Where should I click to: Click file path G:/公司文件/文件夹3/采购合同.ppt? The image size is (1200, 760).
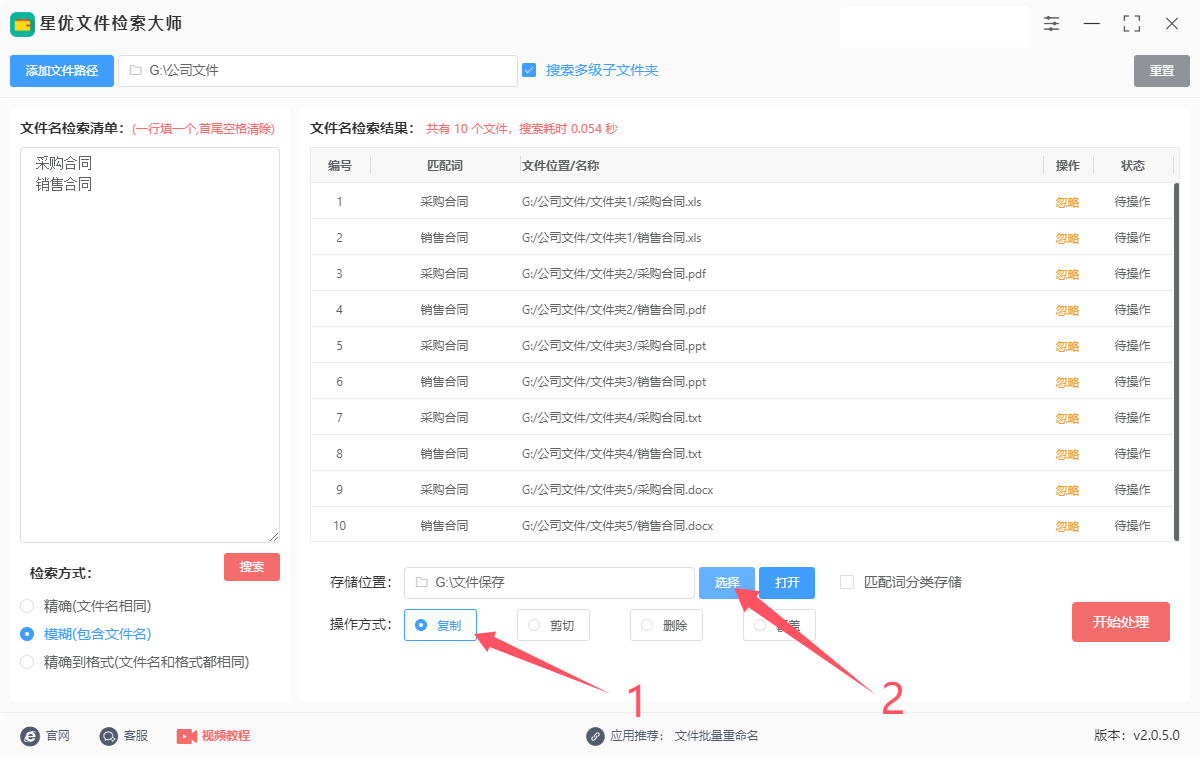[614, 346]
